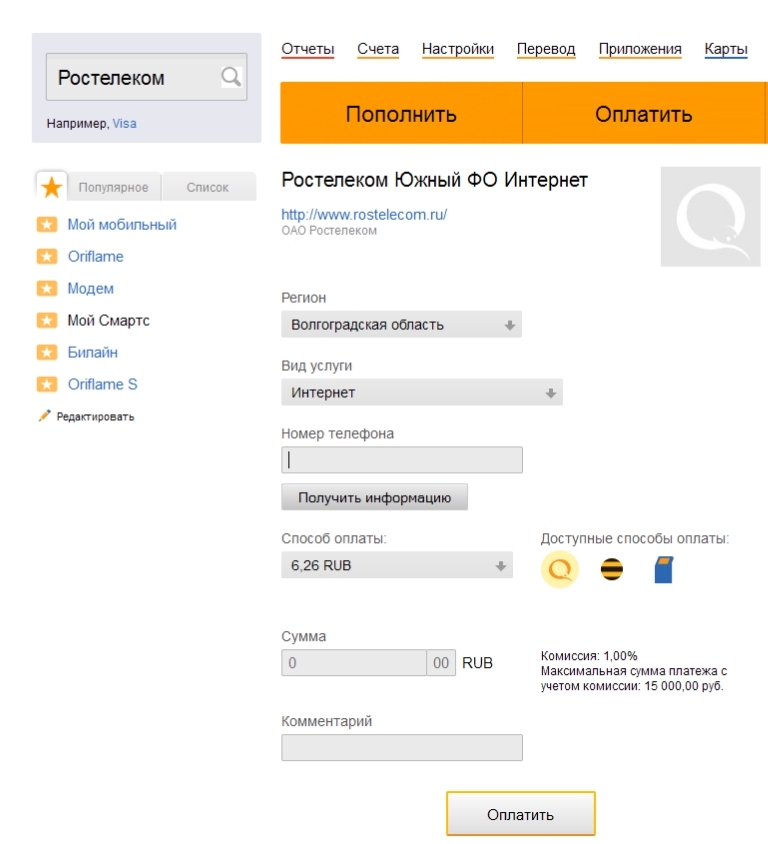Open the Отчеты menu
Image resolution: width=768 pixels, height=844 pixels.
[x=308, y=49]
